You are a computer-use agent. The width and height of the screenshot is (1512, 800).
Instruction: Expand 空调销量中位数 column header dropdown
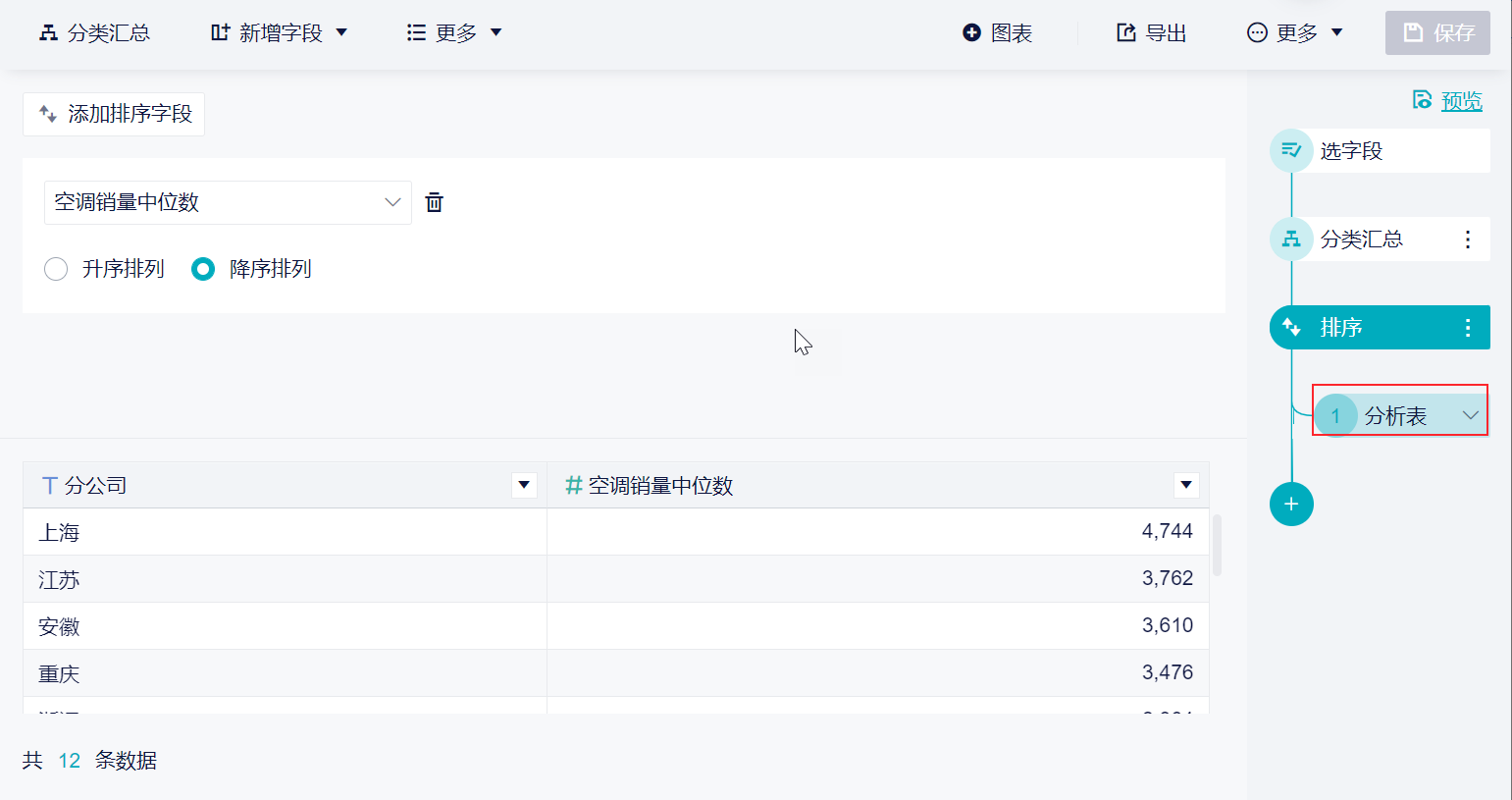click(x=1186, y=485)
